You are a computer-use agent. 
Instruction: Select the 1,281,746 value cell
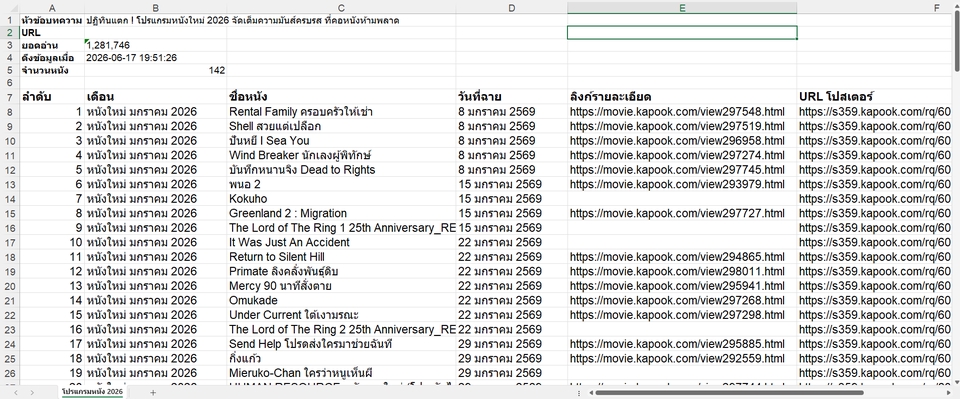click(156, 45)
